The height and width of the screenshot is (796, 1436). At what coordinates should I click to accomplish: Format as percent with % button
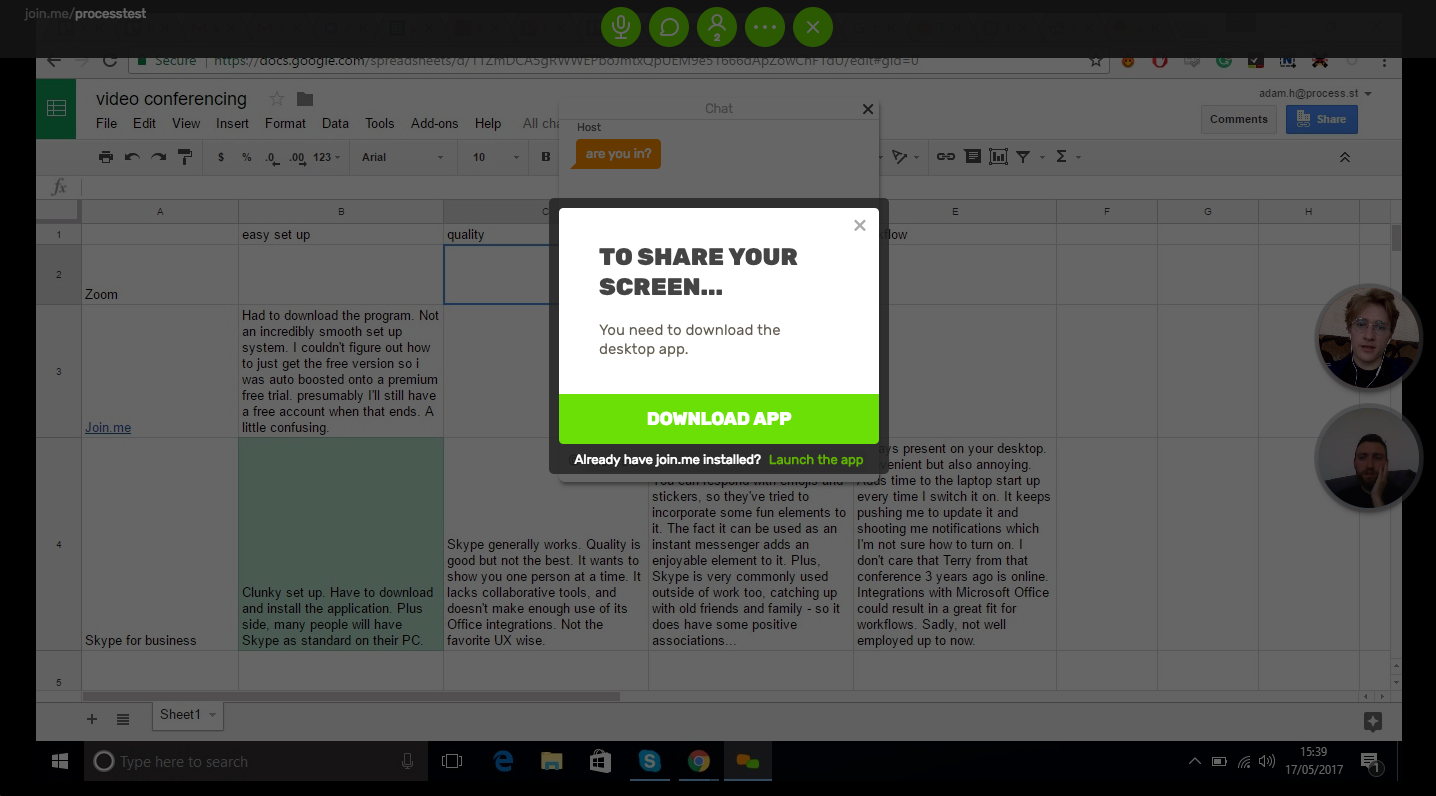(246, 157)
